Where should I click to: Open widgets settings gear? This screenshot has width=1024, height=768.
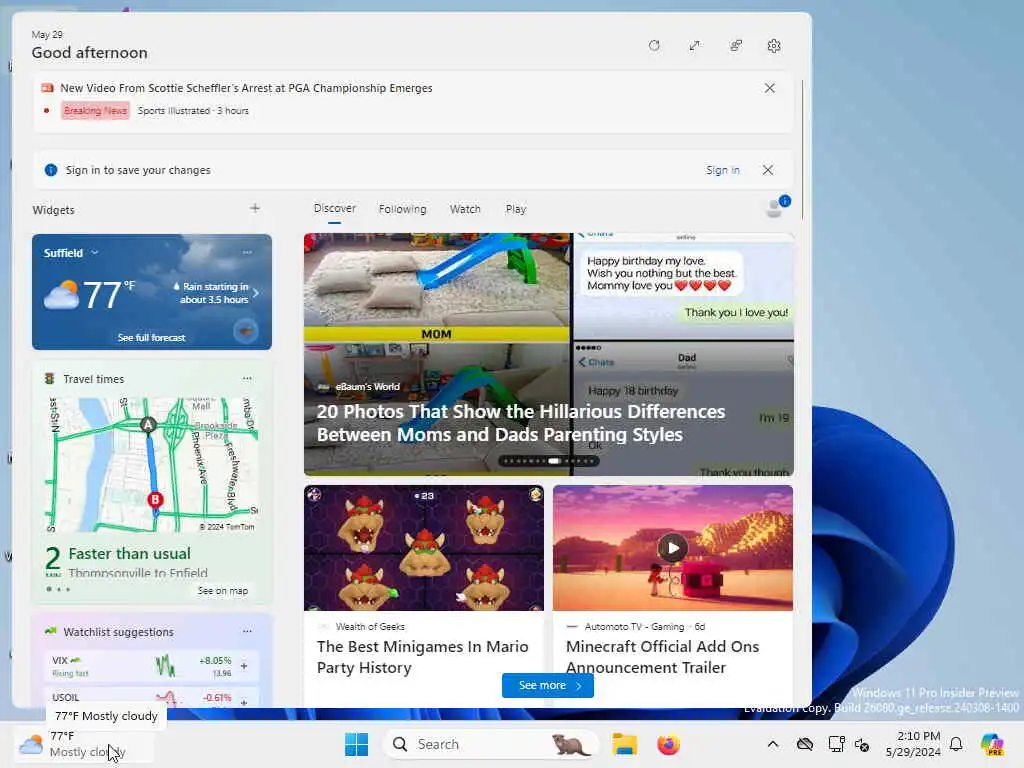pos(774,46)
